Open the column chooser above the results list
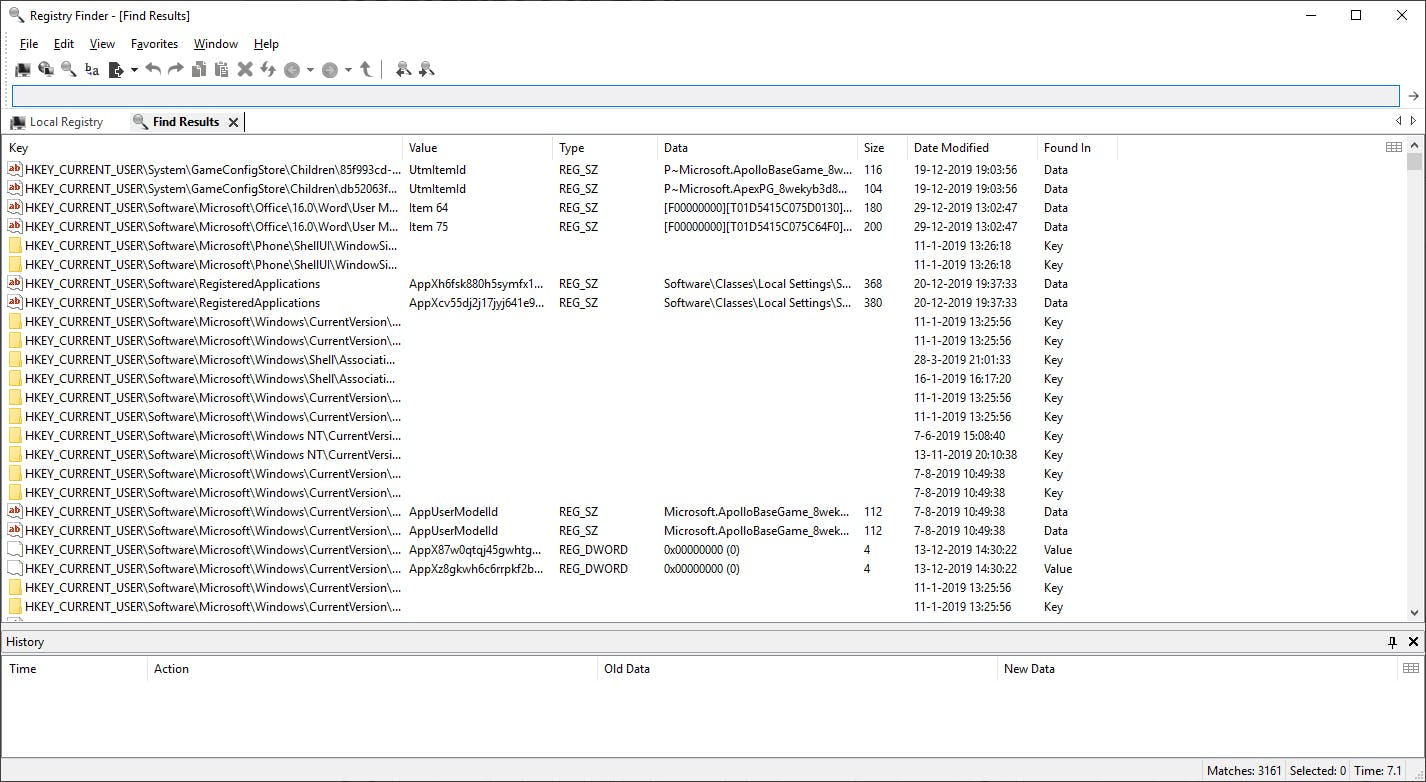The height and width of the screenshot is (782, 1426). [x=1394, y=146]
